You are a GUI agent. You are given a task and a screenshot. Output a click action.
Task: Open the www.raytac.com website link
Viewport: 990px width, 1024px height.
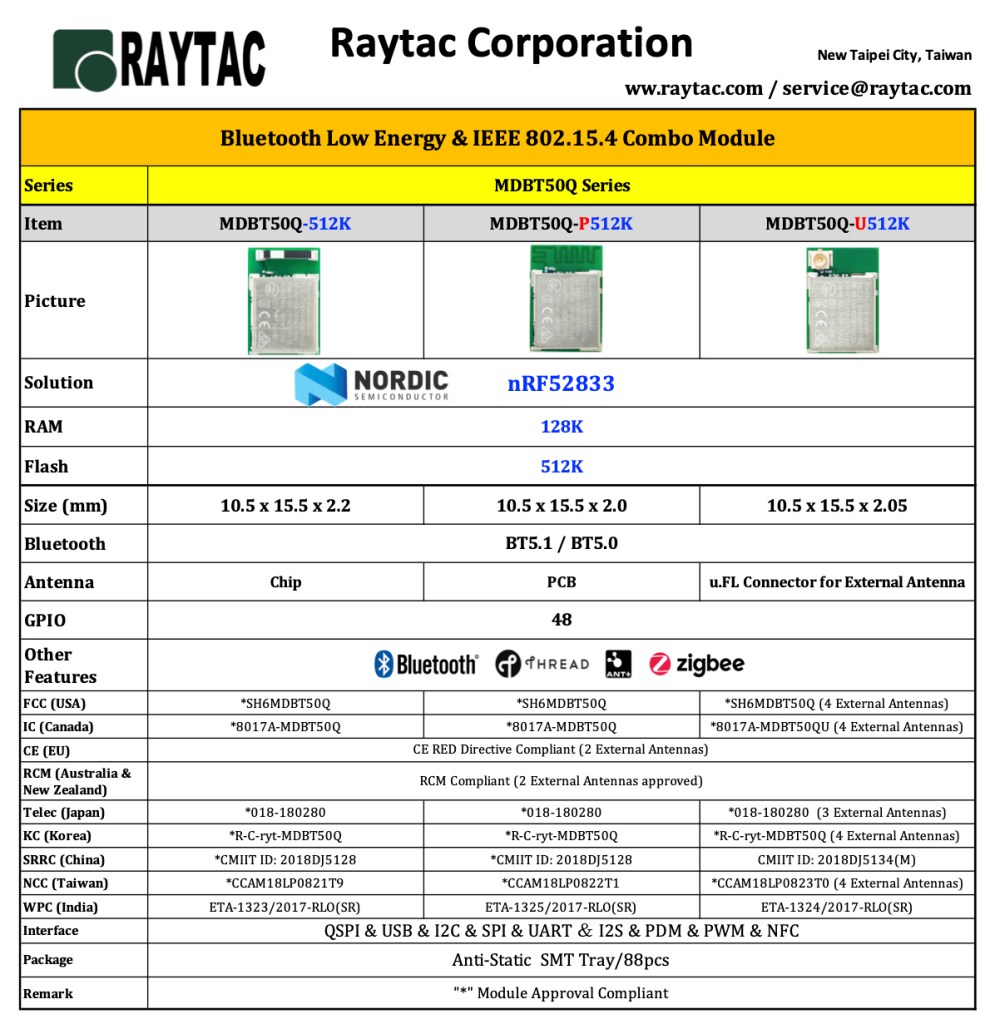pos(693,89)
